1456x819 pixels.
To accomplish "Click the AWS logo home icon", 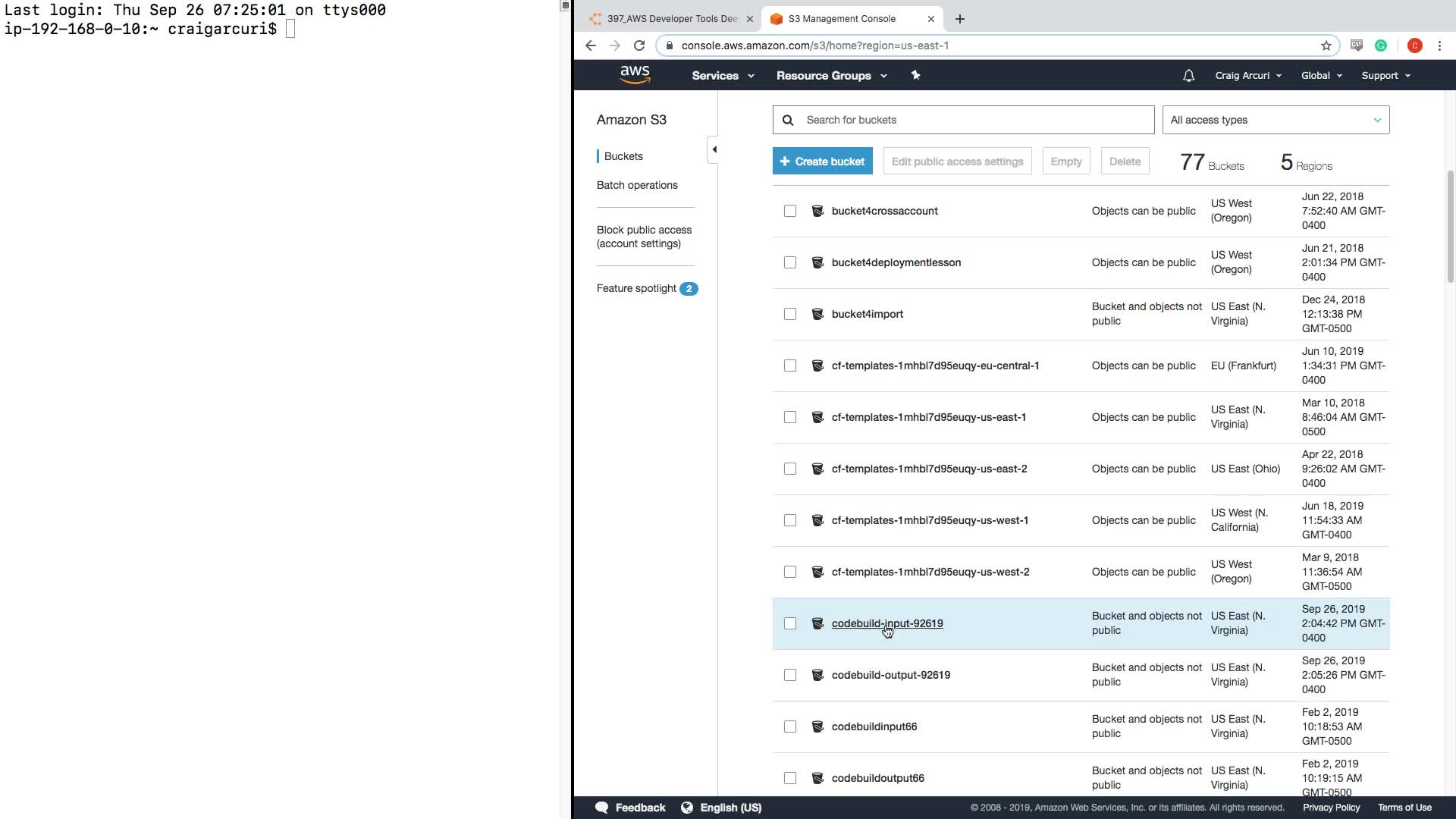I will [635, 75].
